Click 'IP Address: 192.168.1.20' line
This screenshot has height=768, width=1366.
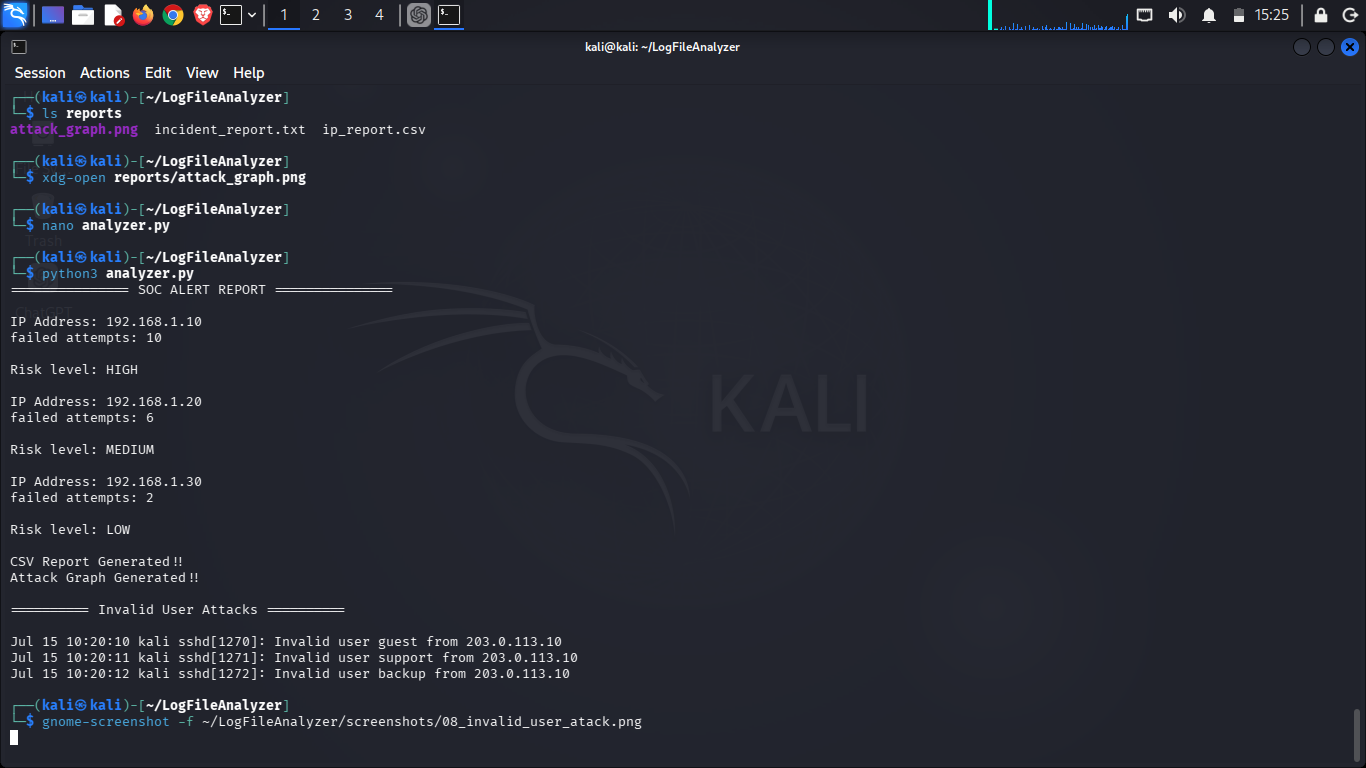click(106, 402)
